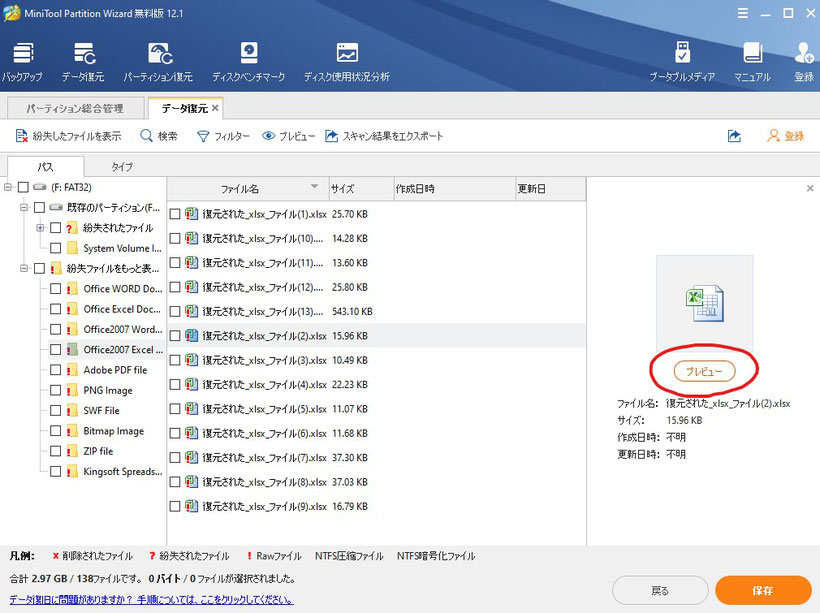Open the hamburger menu in title bar
820x613 pixels.
tap(743, 14)
